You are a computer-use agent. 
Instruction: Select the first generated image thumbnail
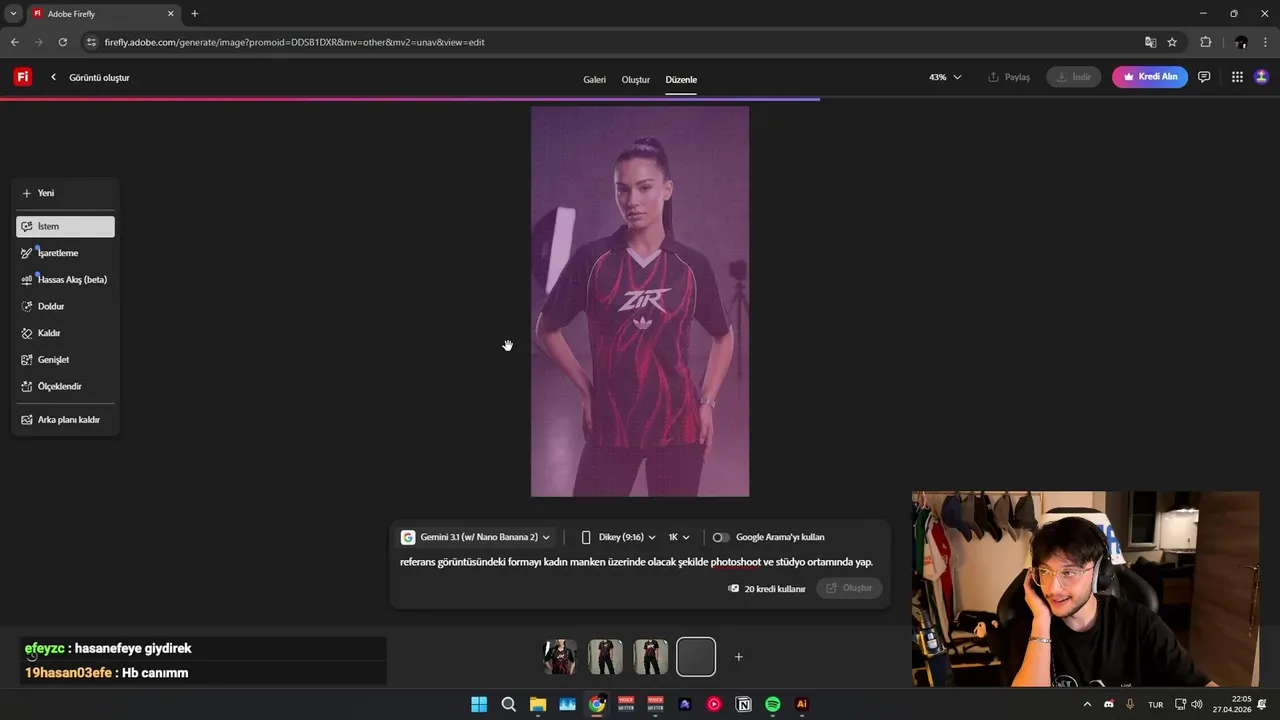click(x=560, y=657)
